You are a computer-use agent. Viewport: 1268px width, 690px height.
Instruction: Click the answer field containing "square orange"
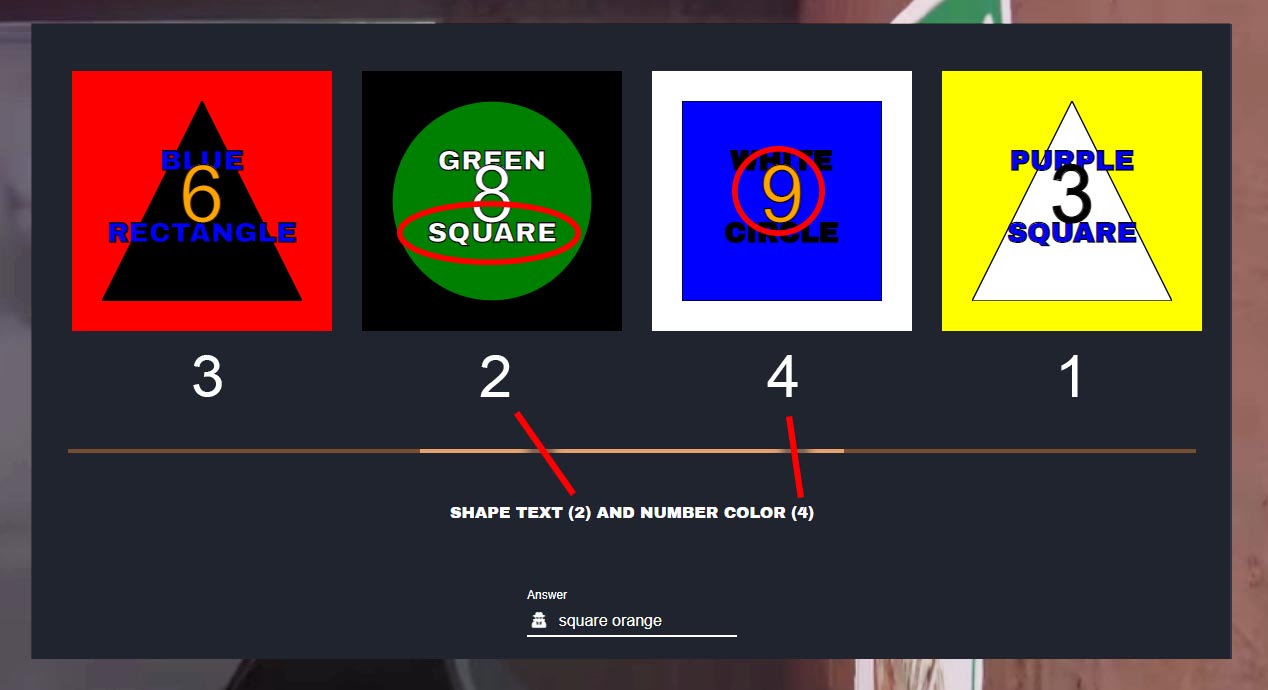[x=632, y=621]
